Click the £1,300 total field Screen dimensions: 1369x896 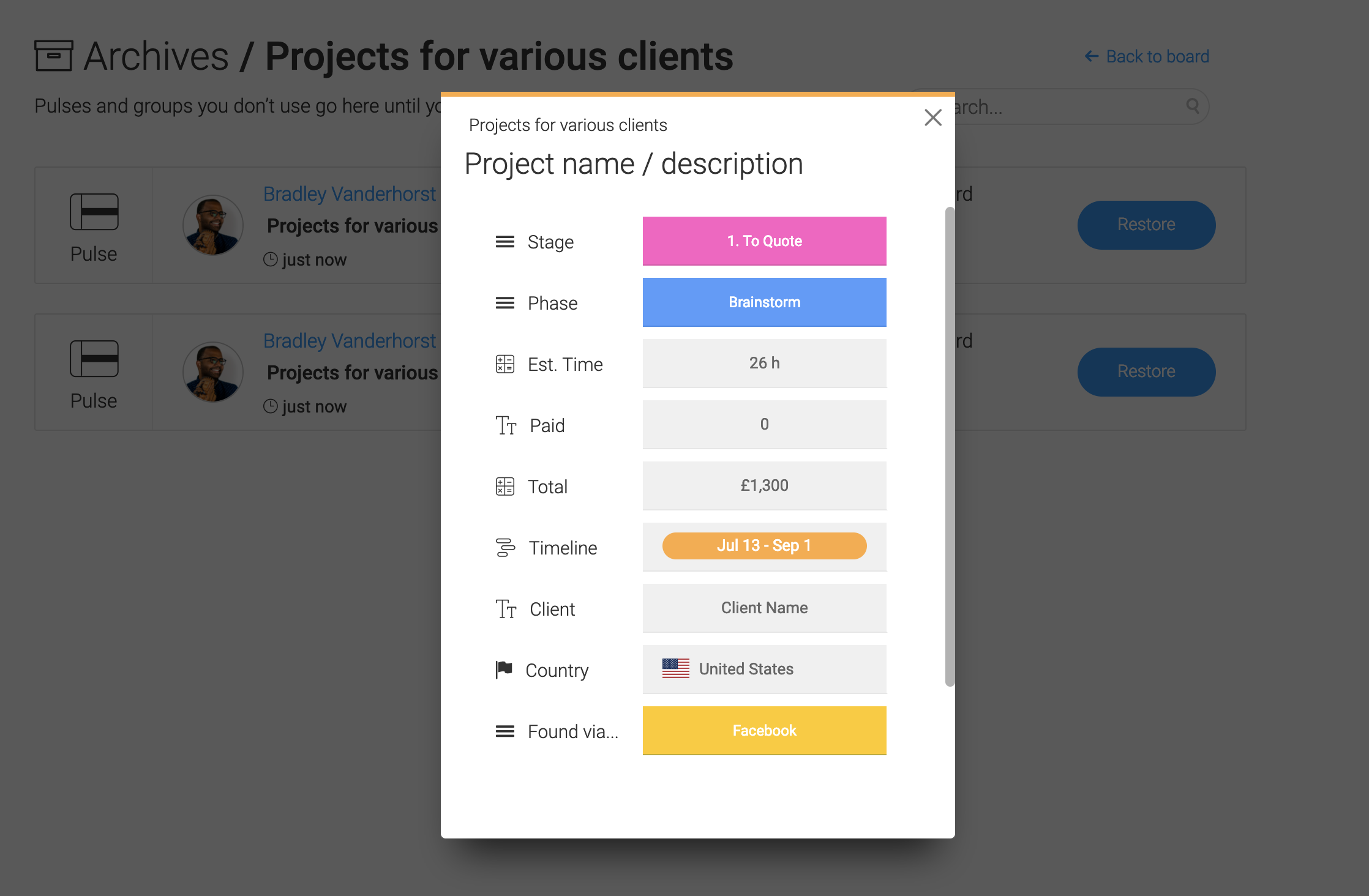point(764,485)
